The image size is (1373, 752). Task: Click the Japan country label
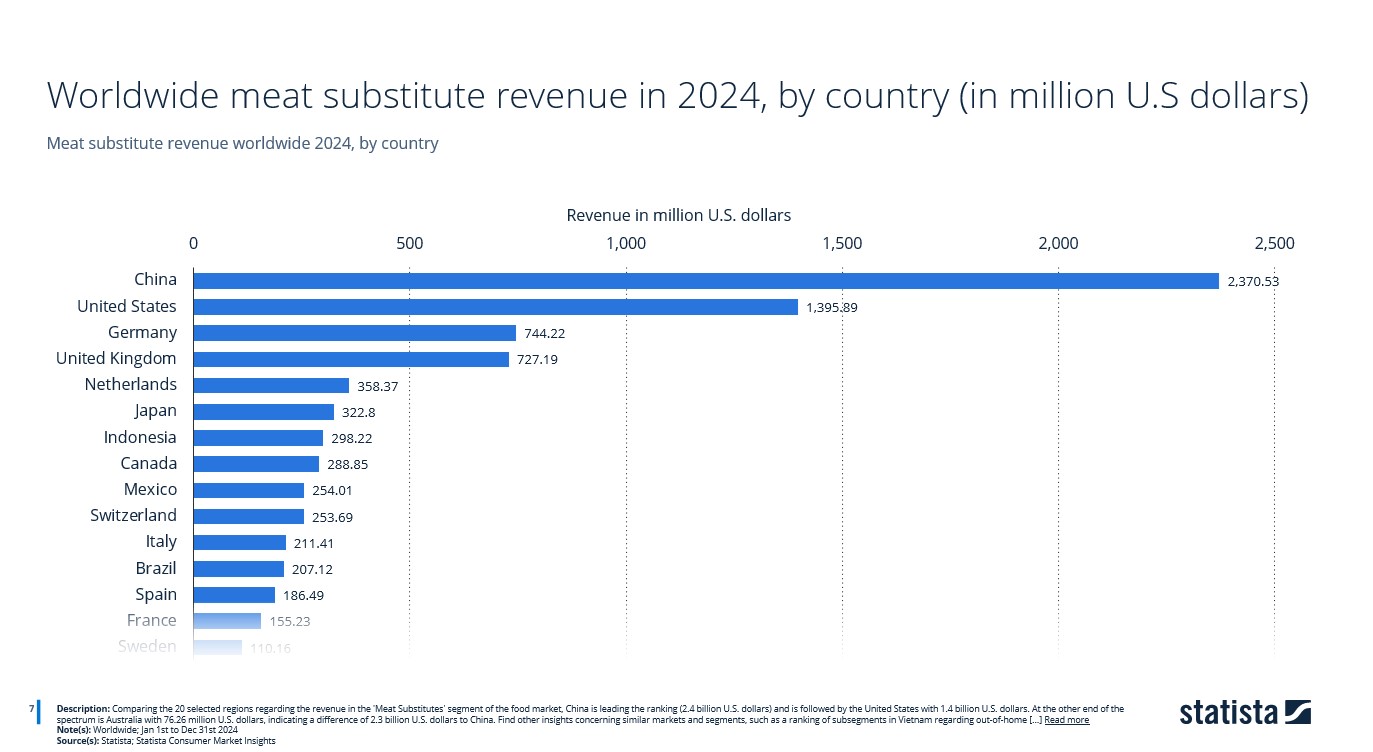click(156, 410)
